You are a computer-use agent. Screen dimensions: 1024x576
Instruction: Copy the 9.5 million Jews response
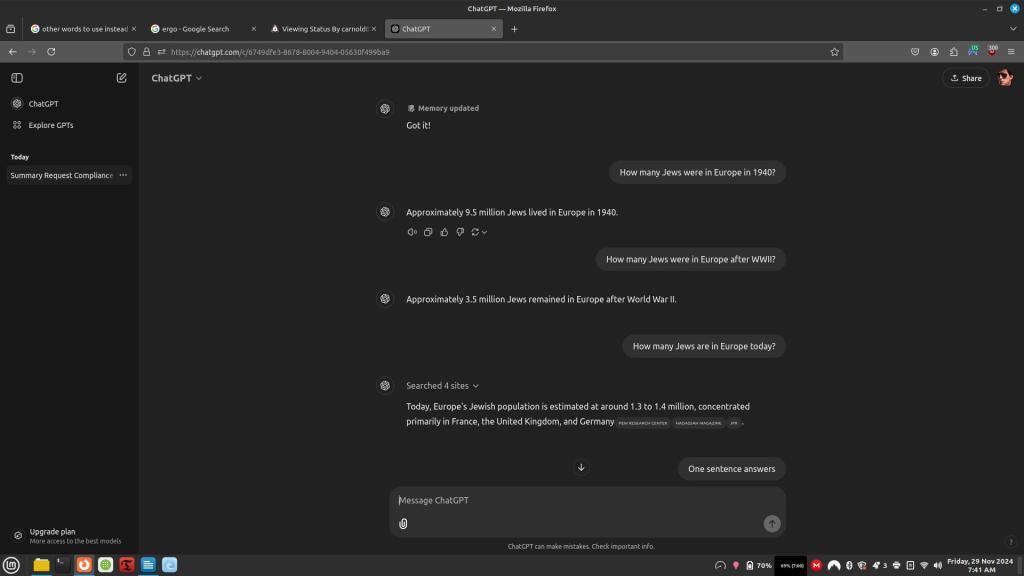[428, 232]
